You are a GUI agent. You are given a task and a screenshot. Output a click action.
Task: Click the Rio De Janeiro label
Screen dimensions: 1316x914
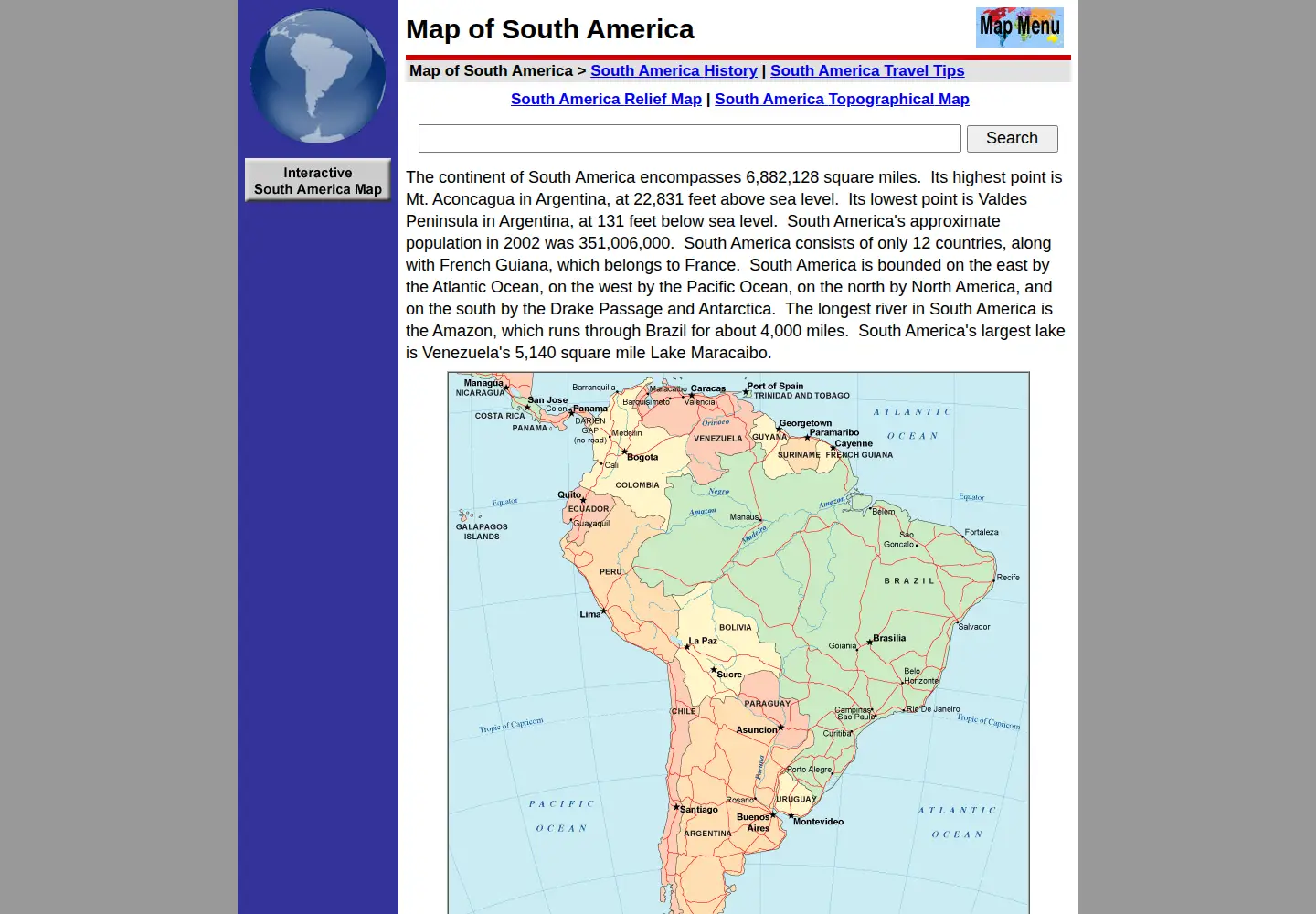933,709
